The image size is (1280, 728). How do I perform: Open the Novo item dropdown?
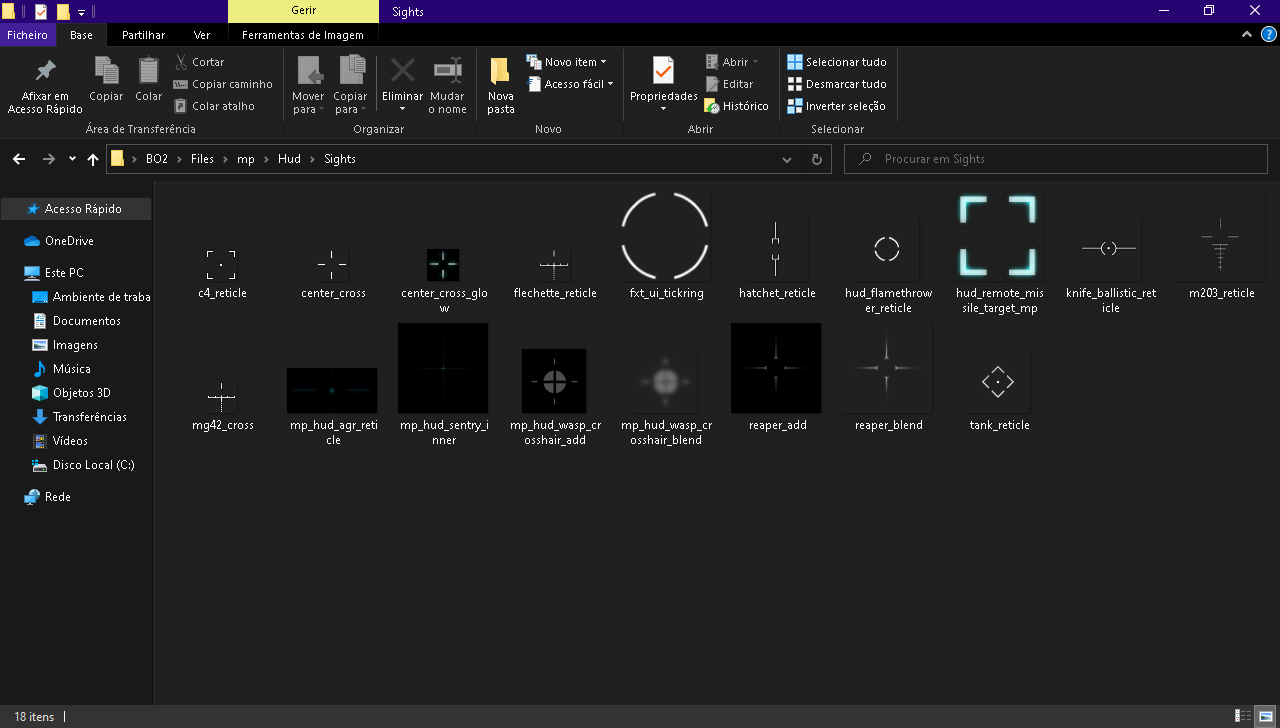(567, 62)
